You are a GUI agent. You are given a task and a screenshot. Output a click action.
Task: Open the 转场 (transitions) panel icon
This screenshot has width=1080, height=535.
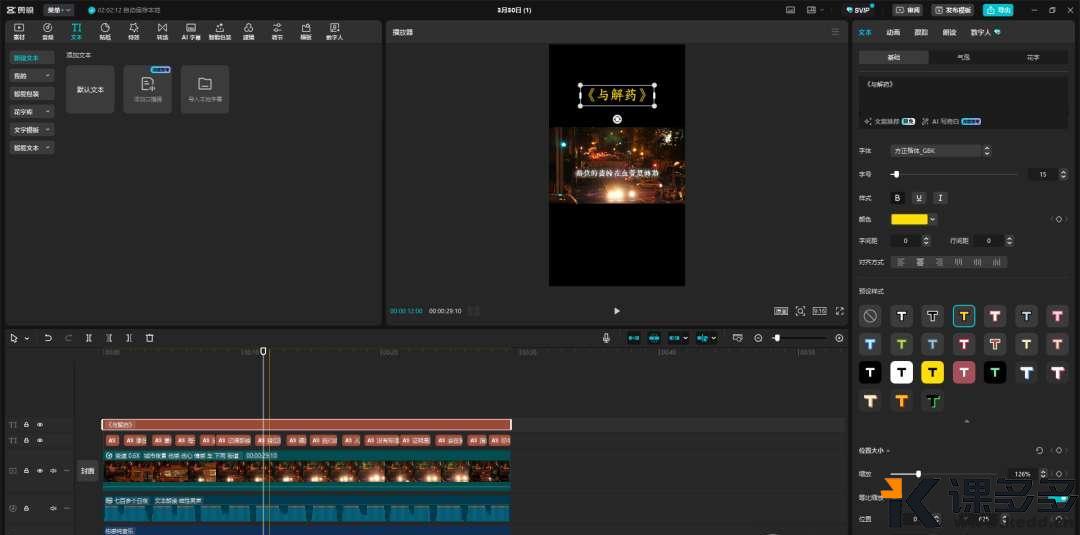162,31
